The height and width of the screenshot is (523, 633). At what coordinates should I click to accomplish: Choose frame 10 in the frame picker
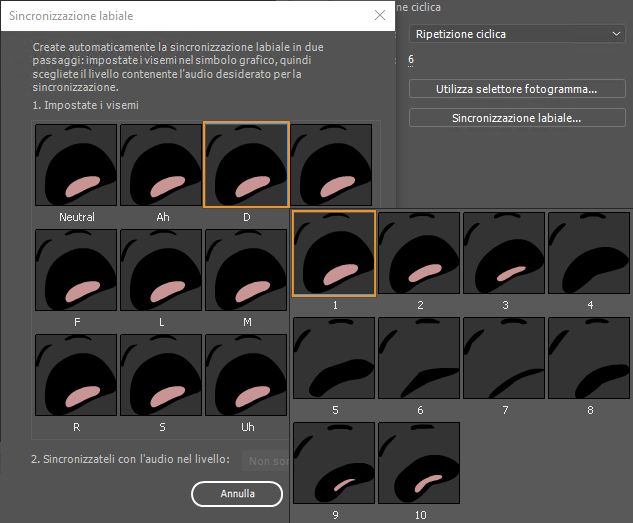[x=419, y=463]
